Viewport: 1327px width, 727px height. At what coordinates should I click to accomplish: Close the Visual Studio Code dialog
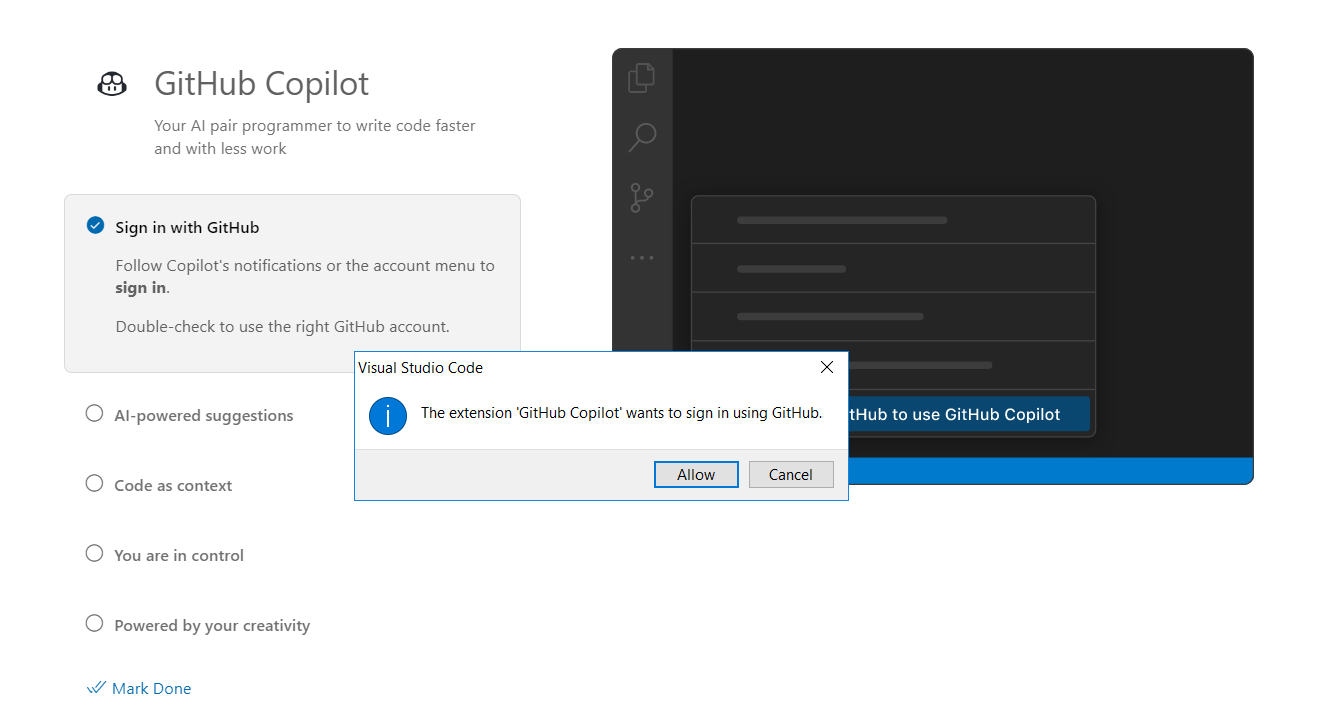827,368
